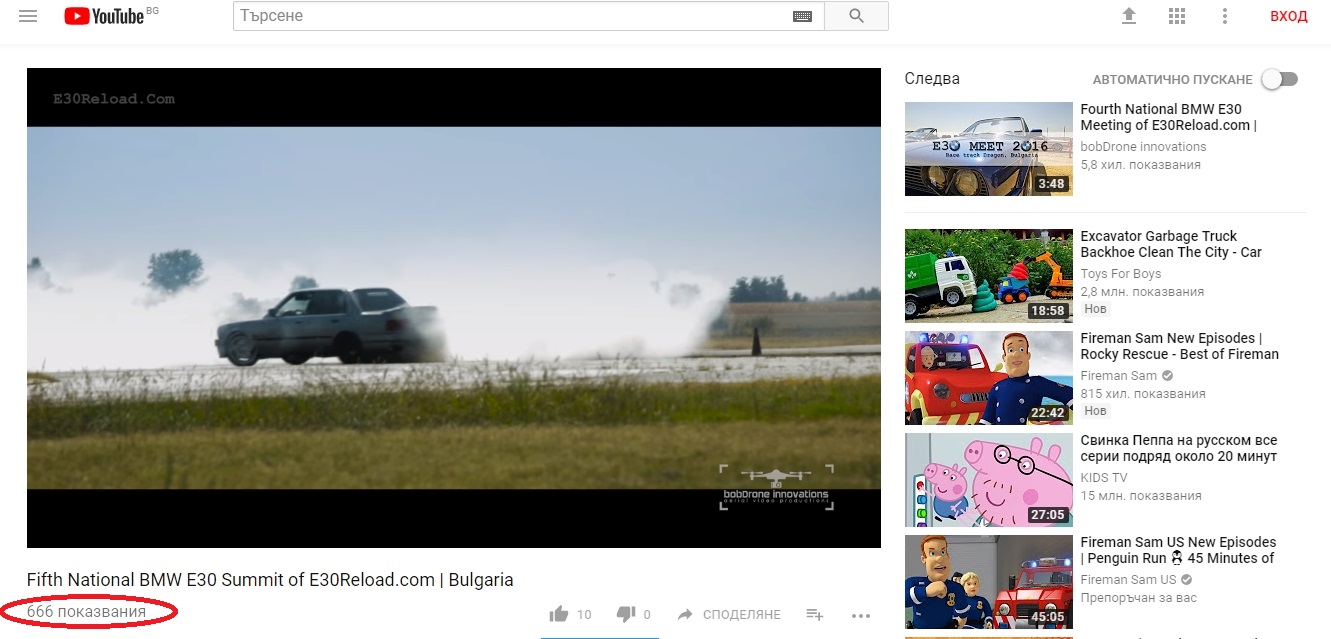The height and width of the screenshot is (639, 1331).
Task: Open the hamburger guide menu
Action: pos(28,17)
